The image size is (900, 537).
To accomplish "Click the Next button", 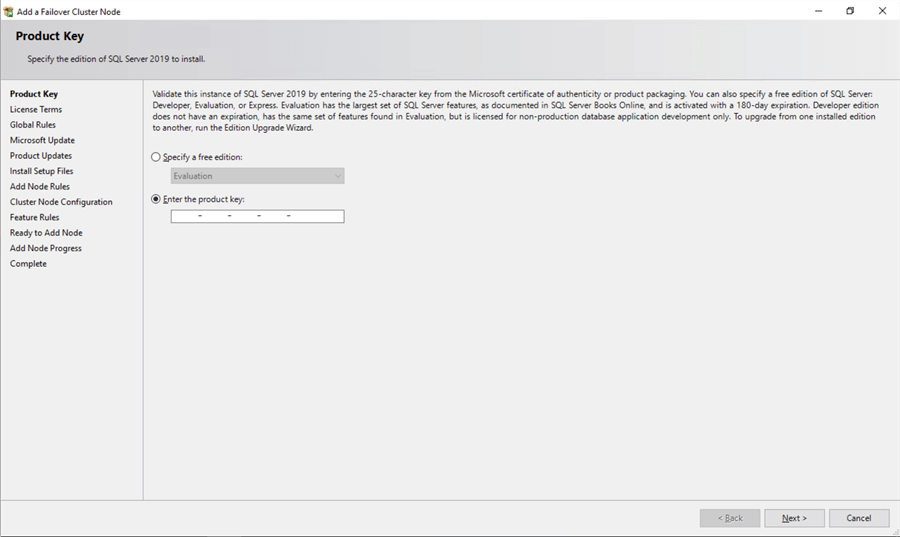I will pos(794,518).
